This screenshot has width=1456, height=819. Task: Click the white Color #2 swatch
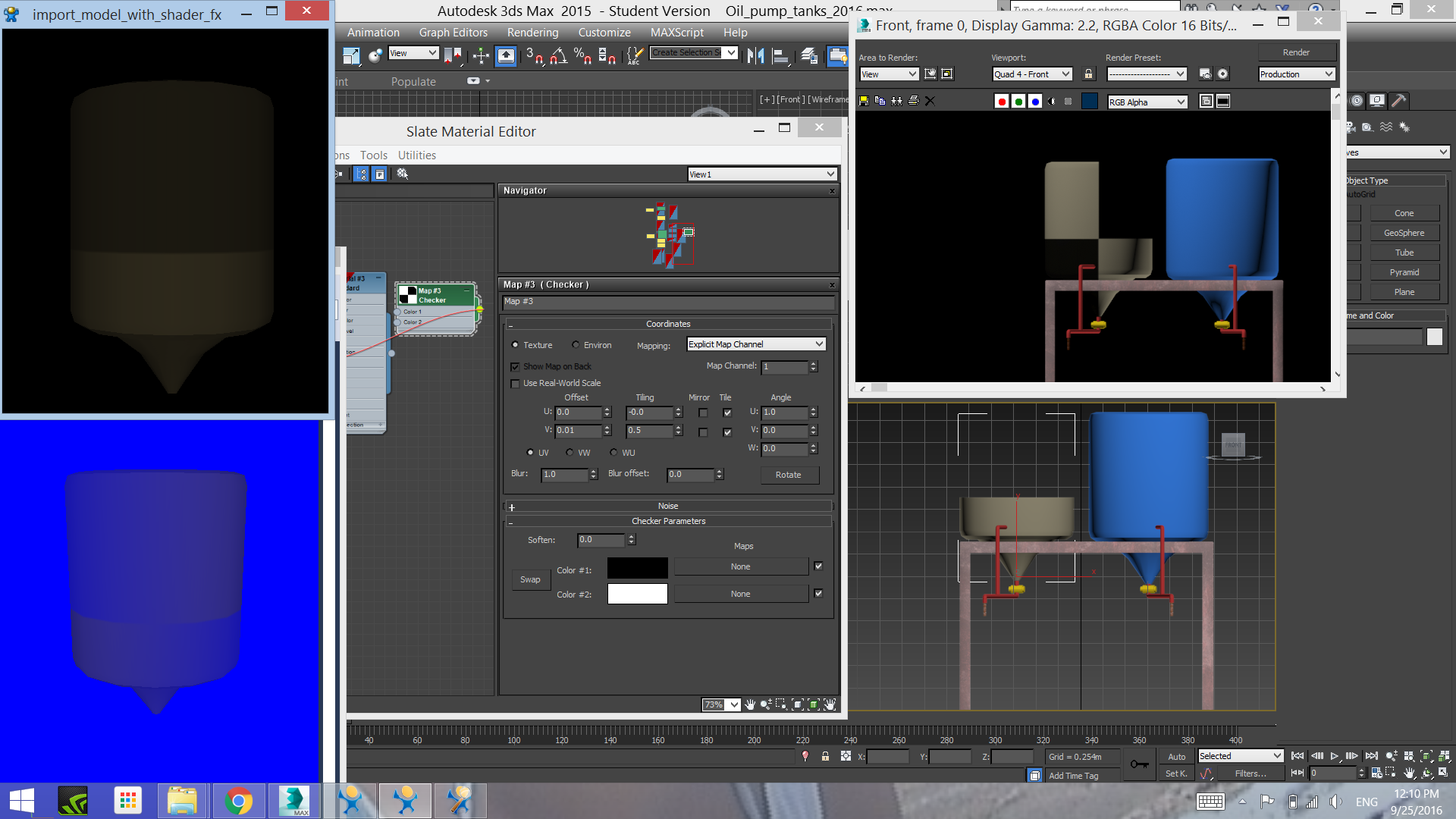[x=638, y=594]
